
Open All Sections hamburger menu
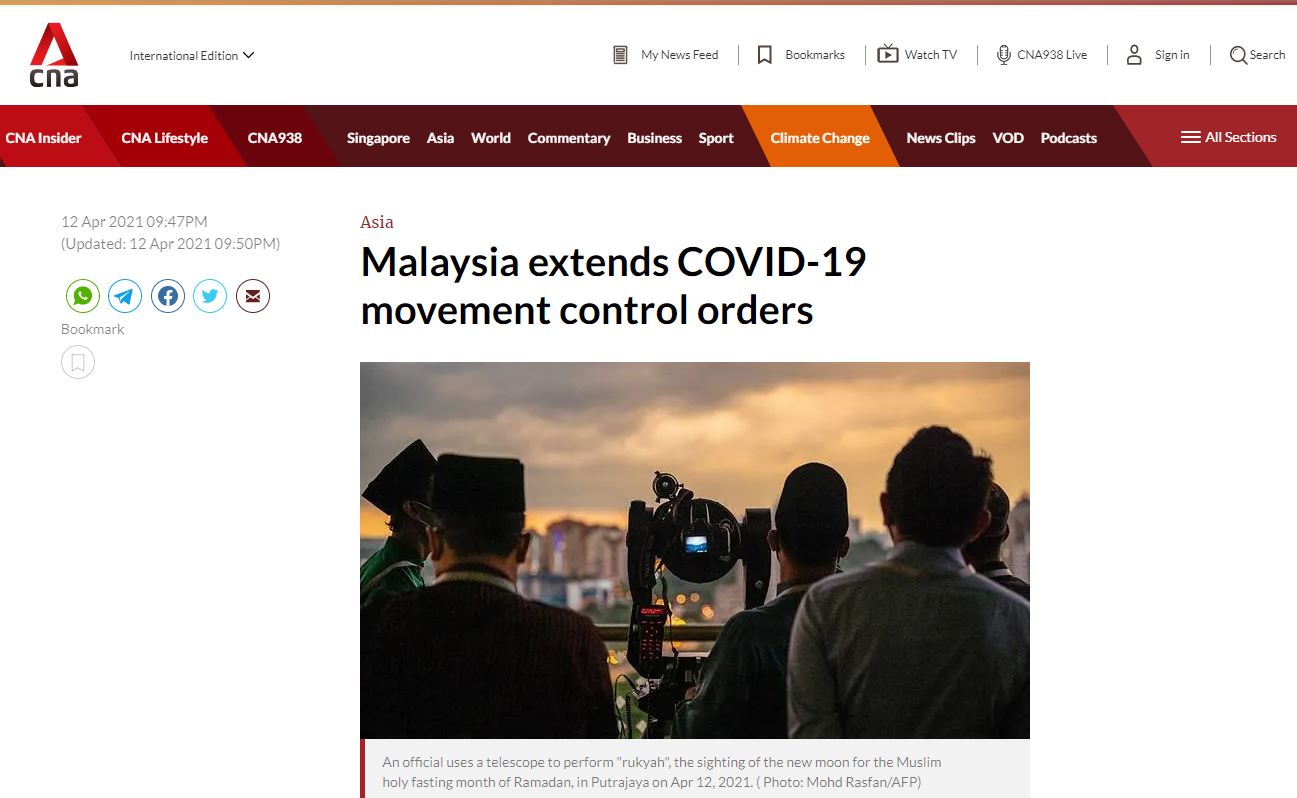tap(1228, 137)
